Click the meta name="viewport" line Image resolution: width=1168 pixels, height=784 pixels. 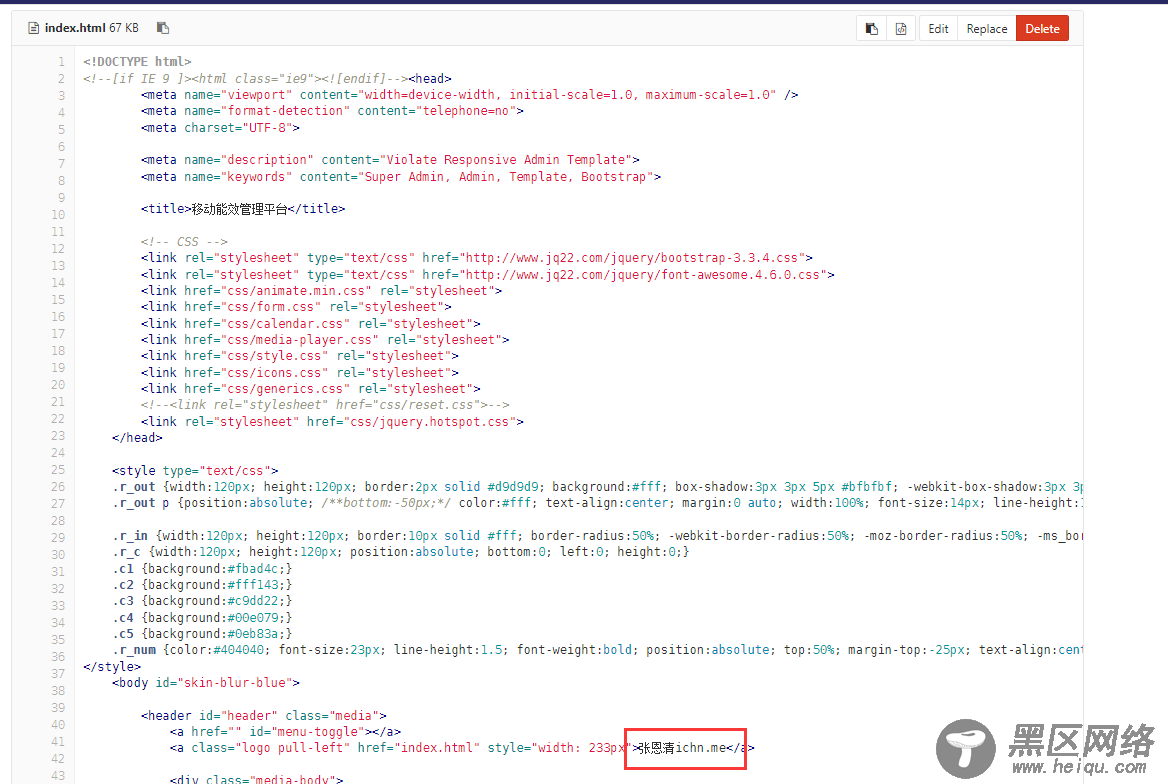469,95
